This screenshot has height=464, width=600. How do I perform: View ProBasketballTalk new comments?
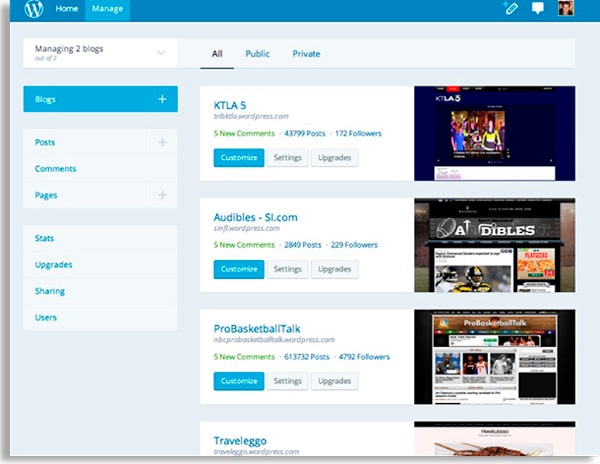coord(244,357)
